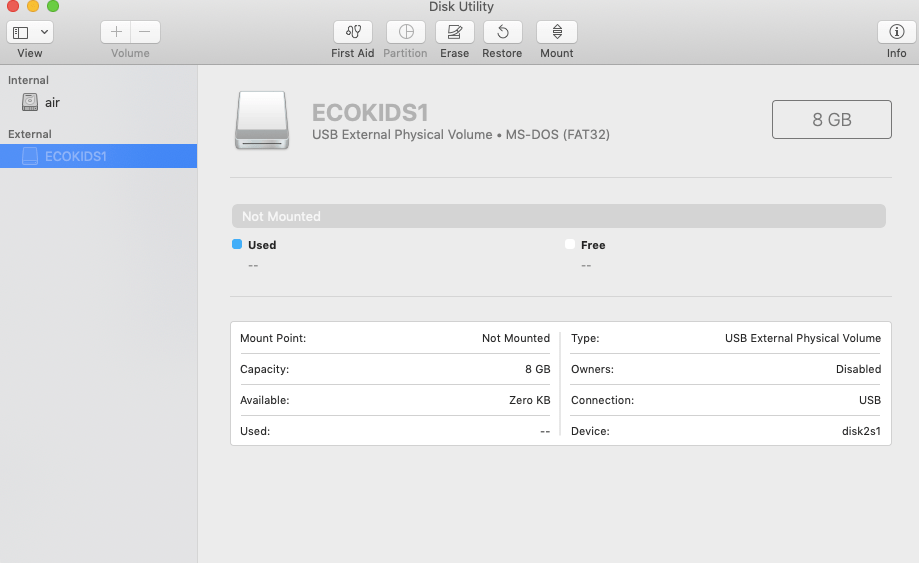
Task: Close the Disk Utility window
Action: click(x=13, y=6)
